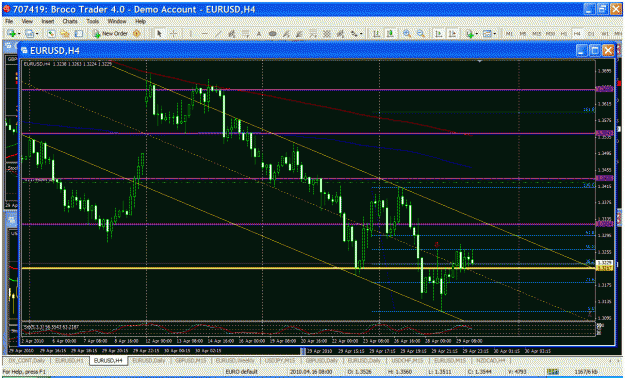Open the Tools menu
The height and width of the screenshot is (378, 625).
point(92,21)
